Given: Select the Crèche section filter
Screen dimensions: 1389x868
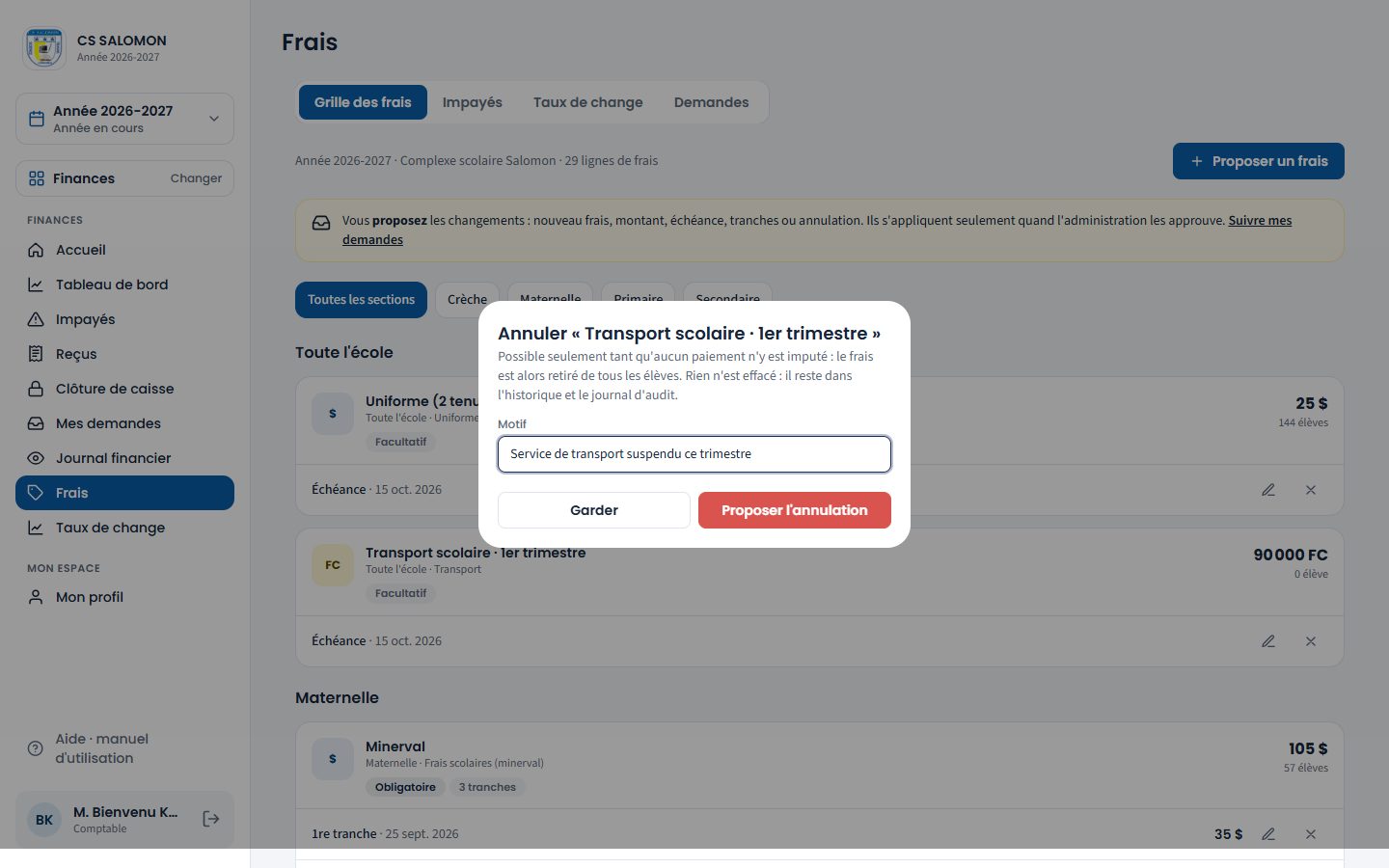Looking at the screenshot, I should [x=467, y=300].
